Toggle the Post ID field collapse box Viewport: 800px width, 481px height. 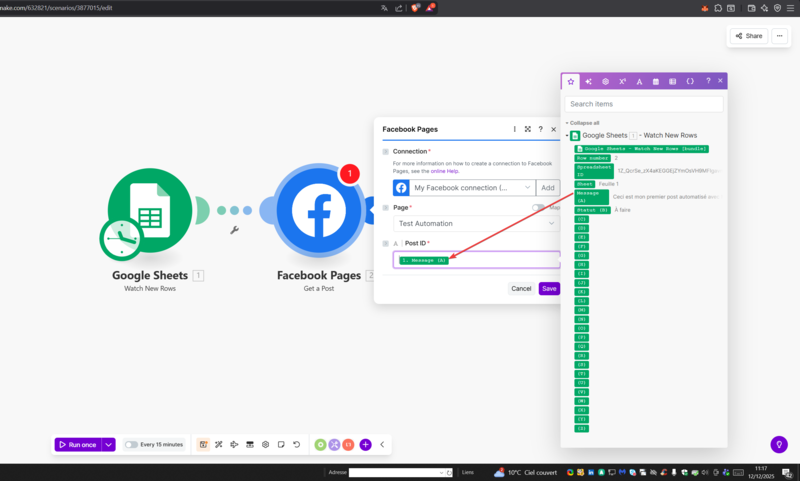386,243
